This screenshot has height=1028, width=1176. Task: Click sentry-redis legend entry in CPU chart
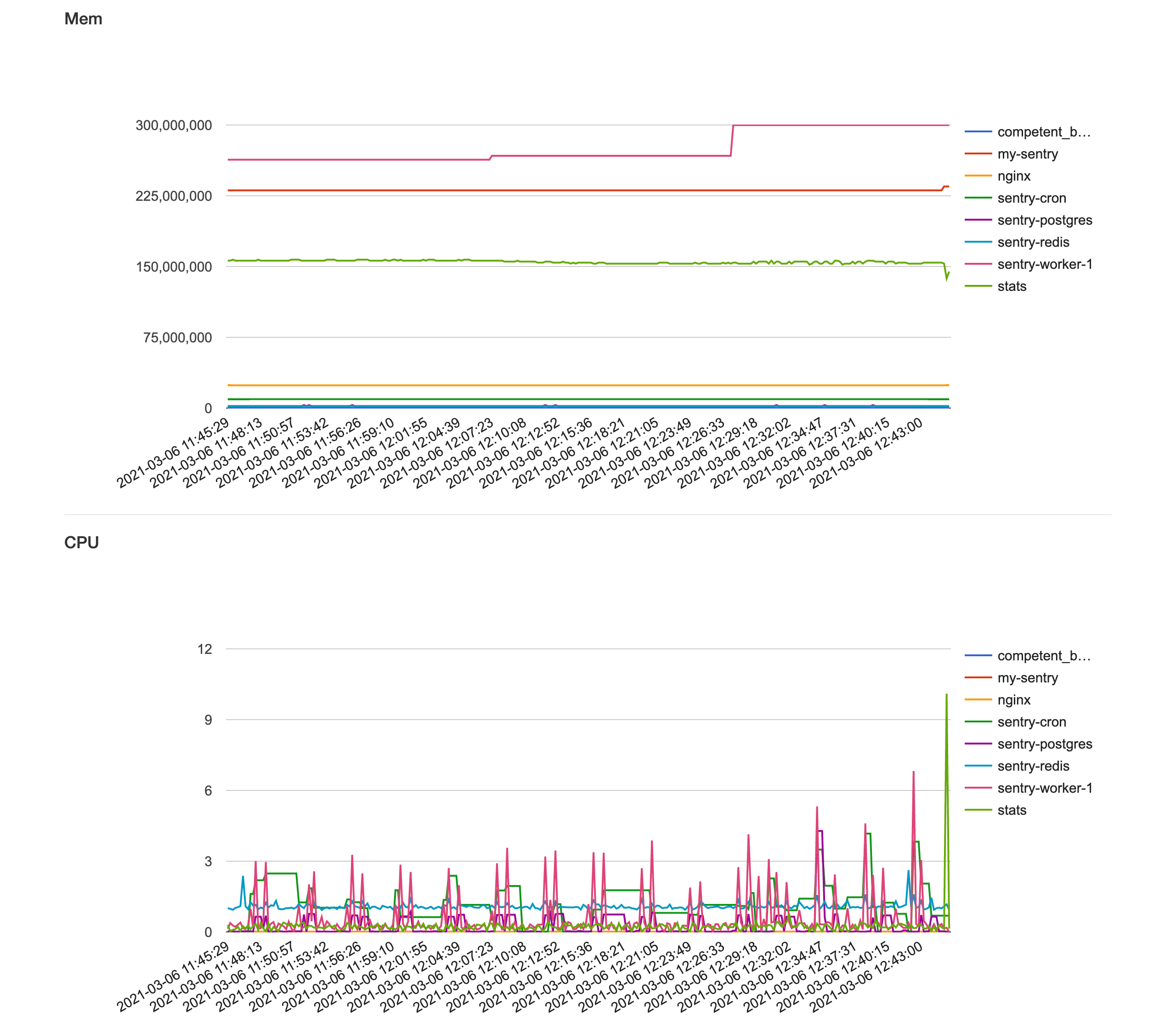1017,766
